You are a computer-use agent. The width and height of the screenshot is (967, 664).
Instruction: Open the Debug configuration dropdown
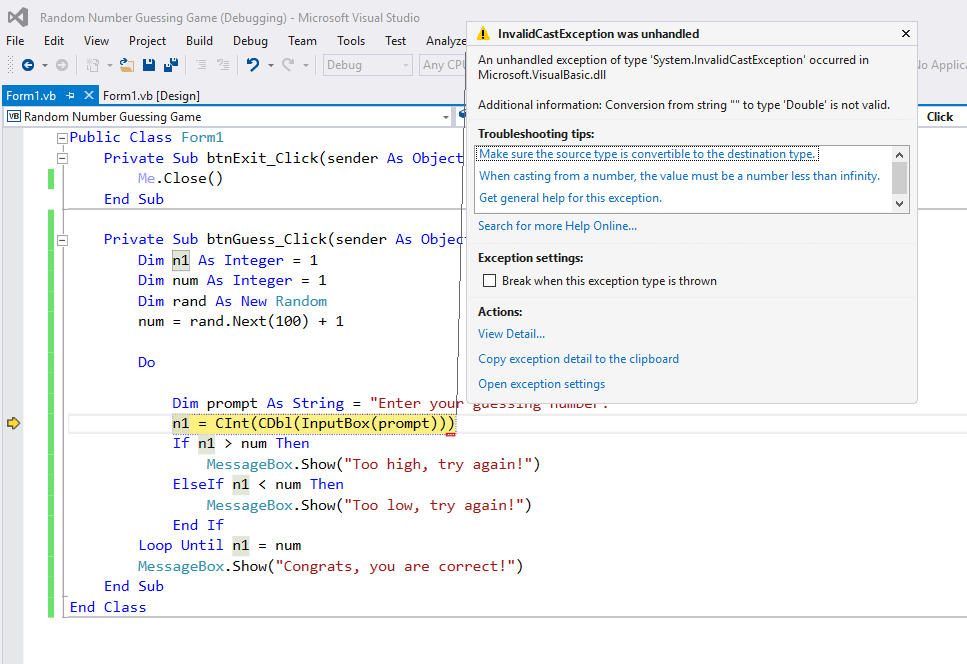tap(405, 65)
